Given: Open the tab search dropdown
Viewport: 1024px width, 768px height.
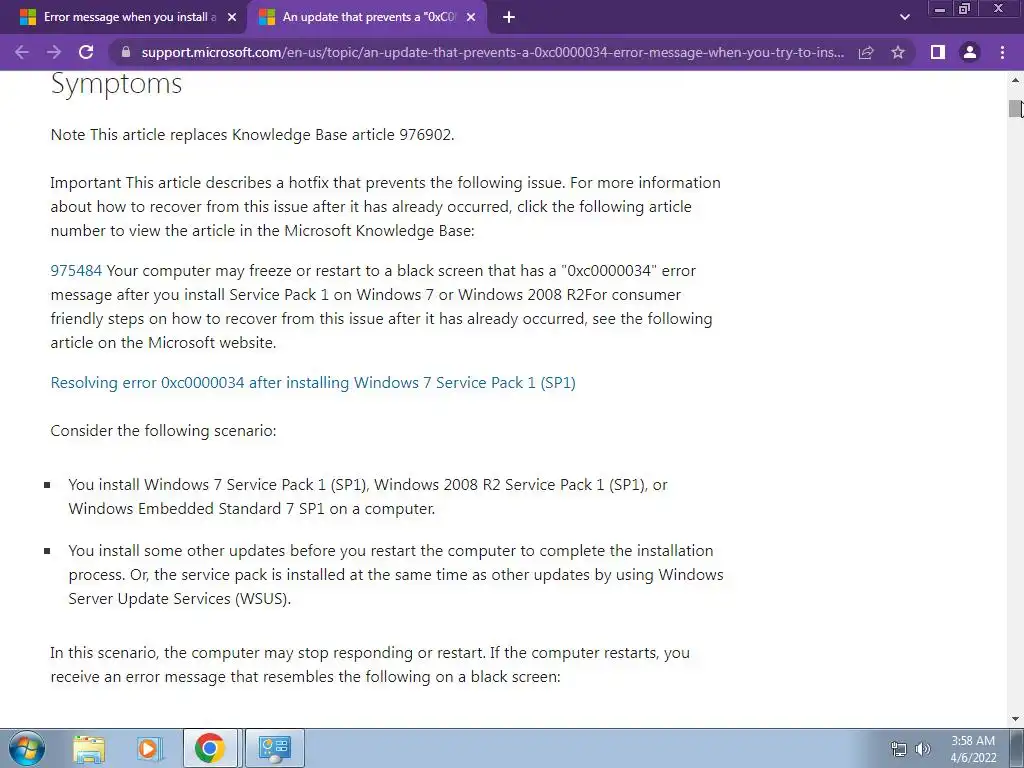Looking at the screenshot, I should [904, 18].
